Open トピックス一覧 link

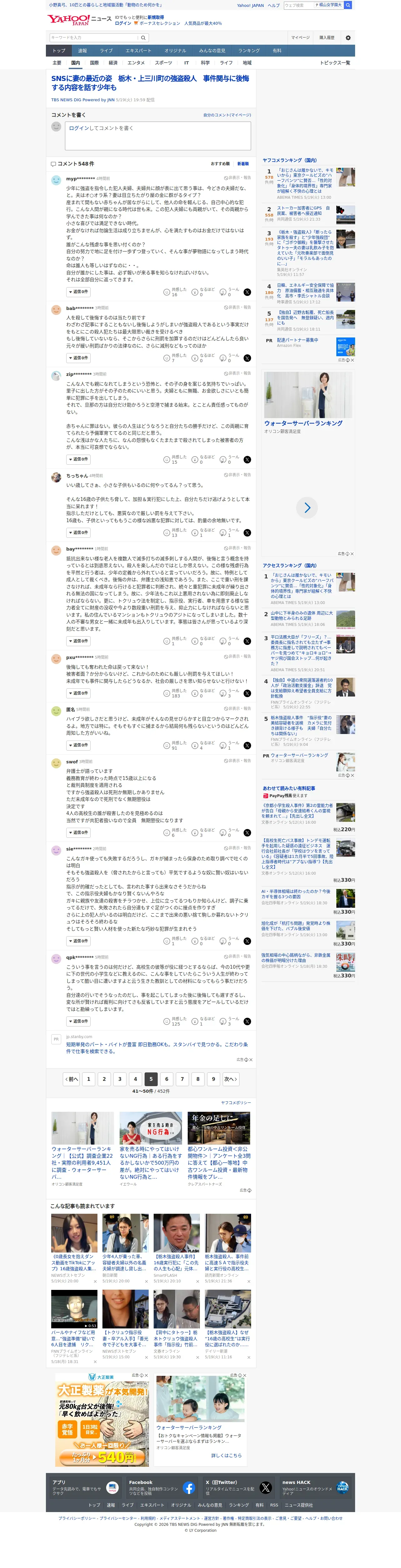click(x=335, y=63)
